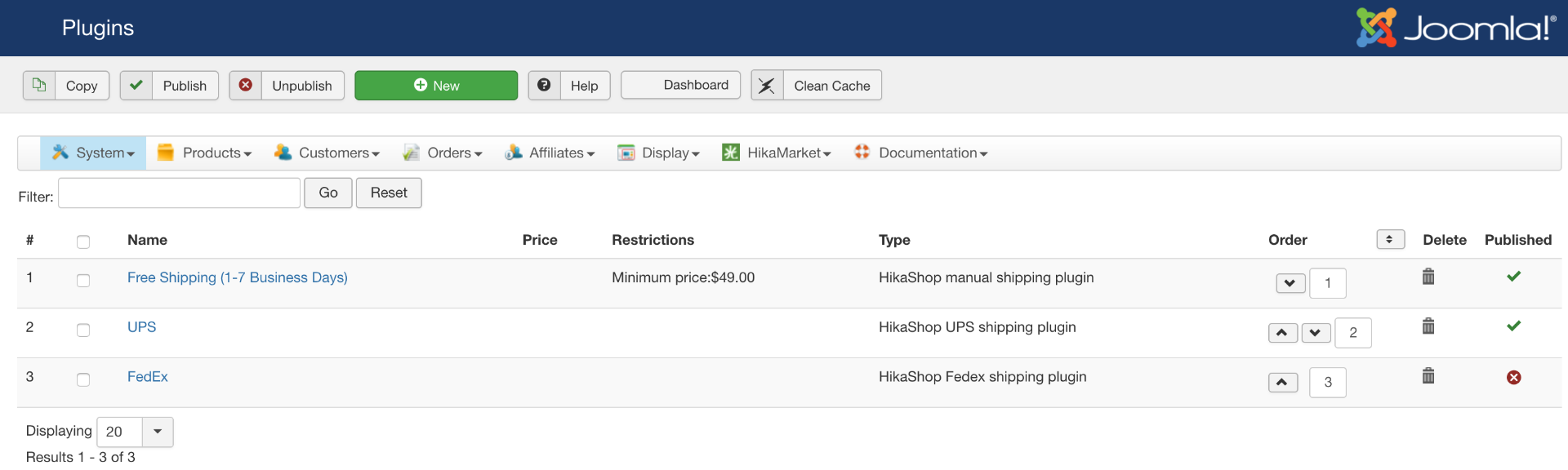Open the System menu

94,153
